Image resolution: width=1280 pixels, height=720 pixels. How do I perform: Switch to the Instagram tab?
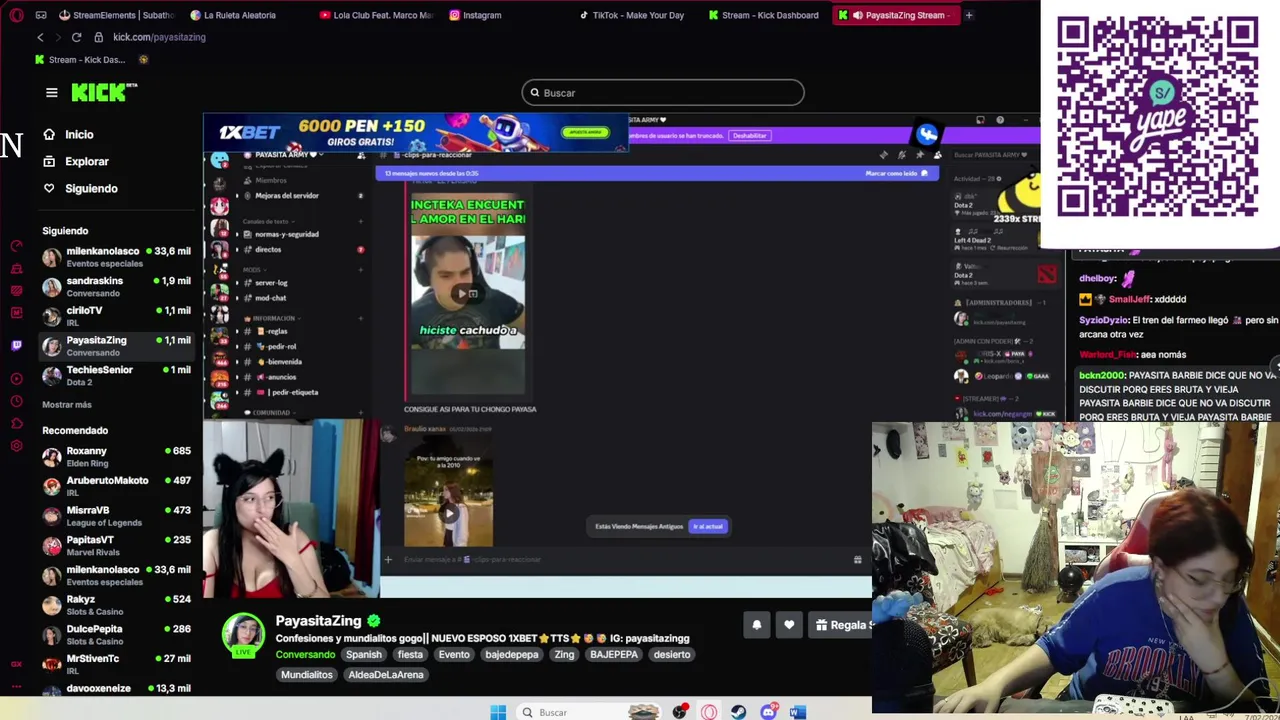tap(476, 15)
